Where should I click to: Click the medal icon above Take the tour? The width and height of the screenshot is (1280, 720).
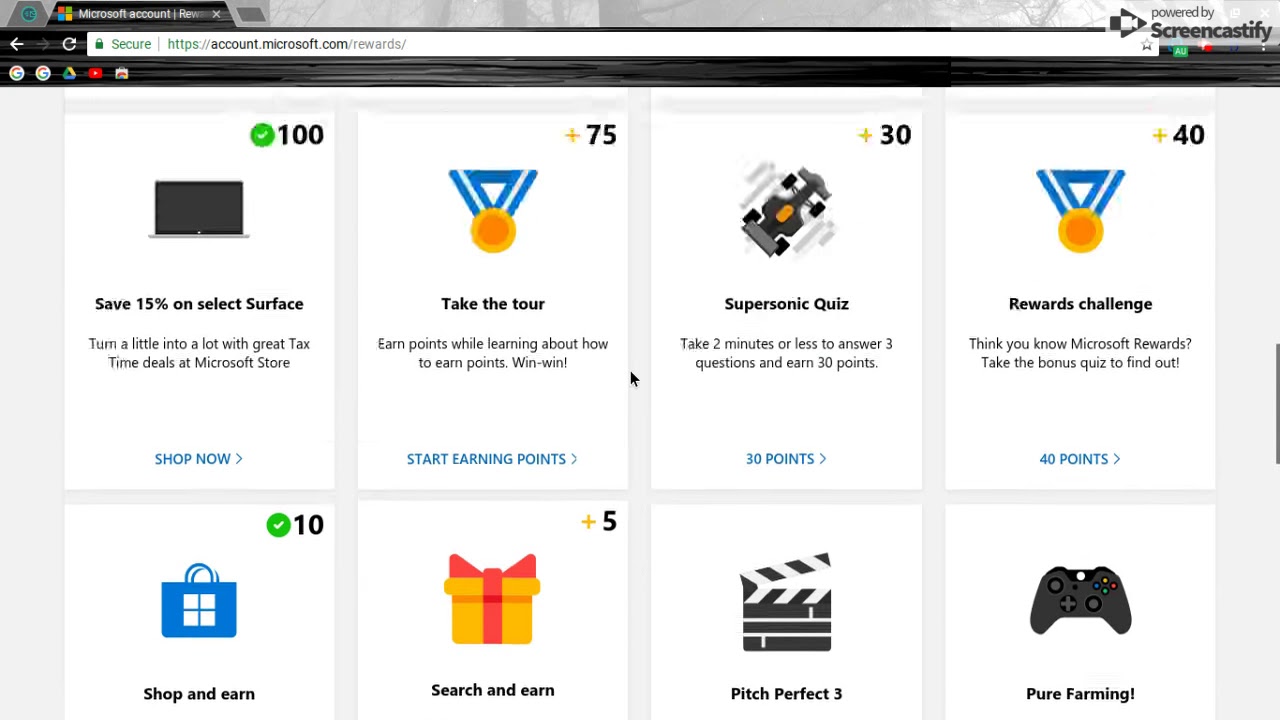tap(493, 210)
